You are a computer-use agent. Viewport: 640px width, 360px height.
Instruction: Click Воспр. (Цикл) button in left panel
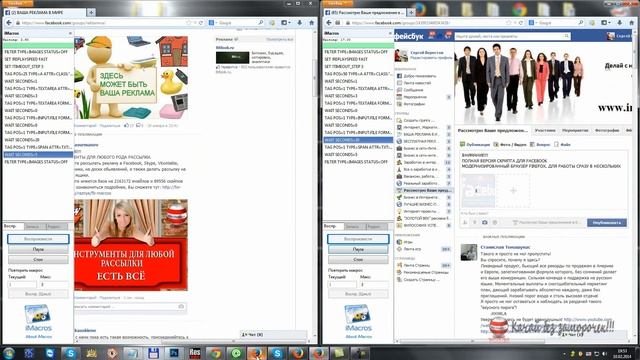(x=38, y=294)
